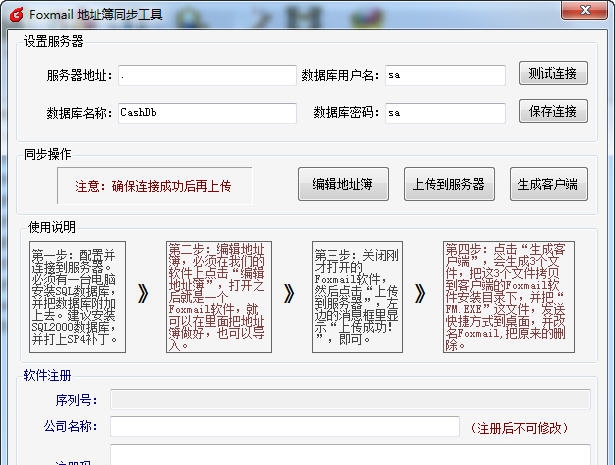Open the address book via 编辑地址簿
The image size is (615, 465).
point(343,184)
